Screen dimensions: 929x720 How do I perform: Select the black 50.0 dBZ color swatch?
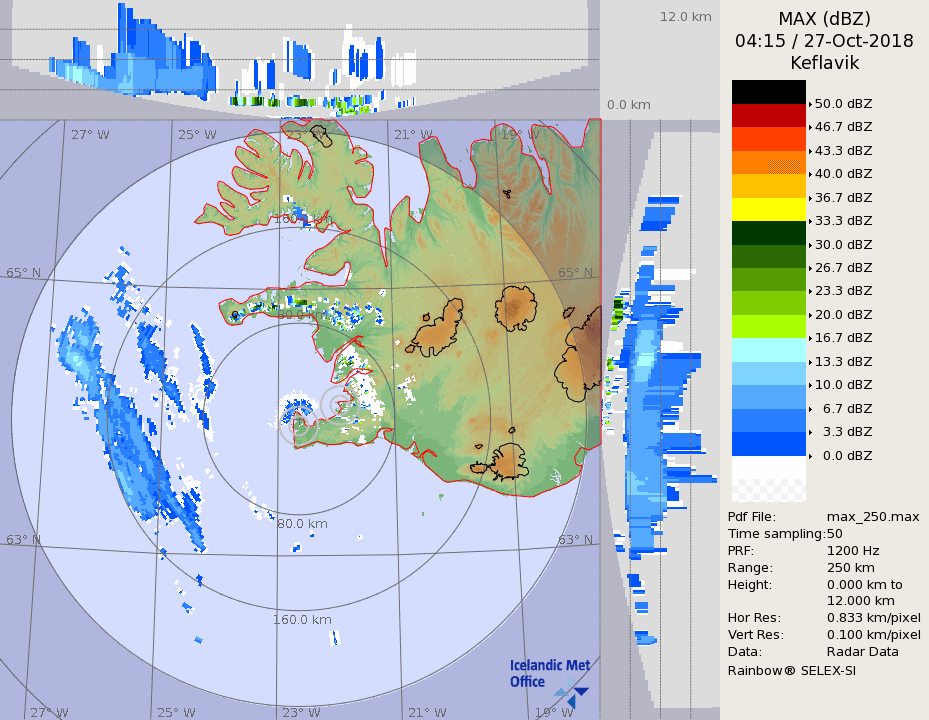click(768, 92)
